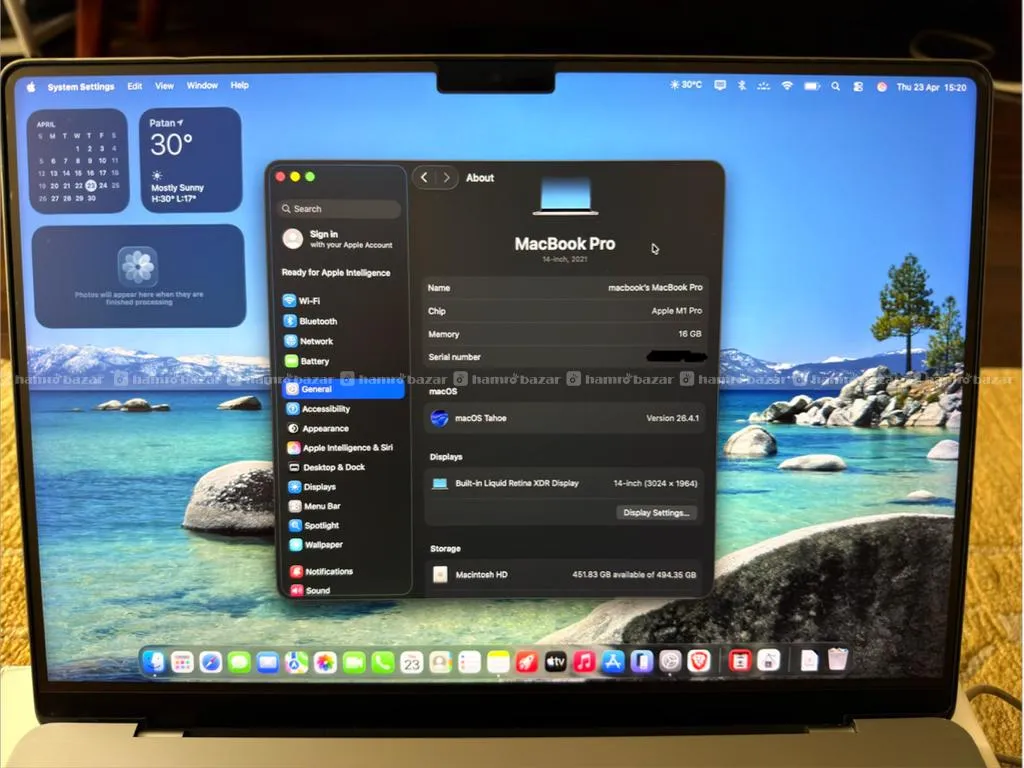Open Wi-Fi settings in the sidebar
This screenshot has width=1024, height=768.
tap(308, 301)
